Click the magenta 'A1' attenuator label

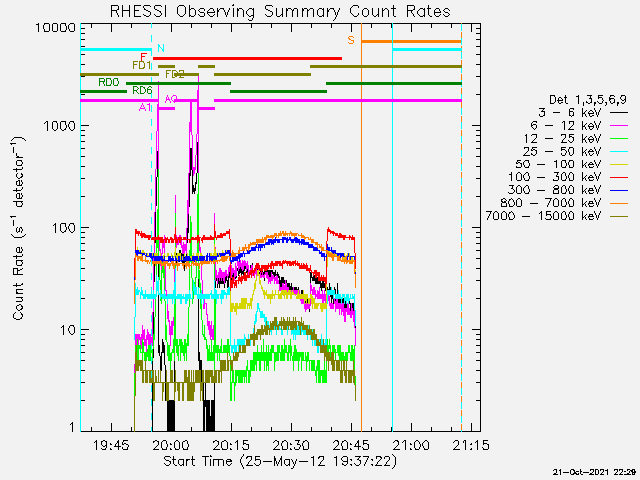click(x=145, y=108)
